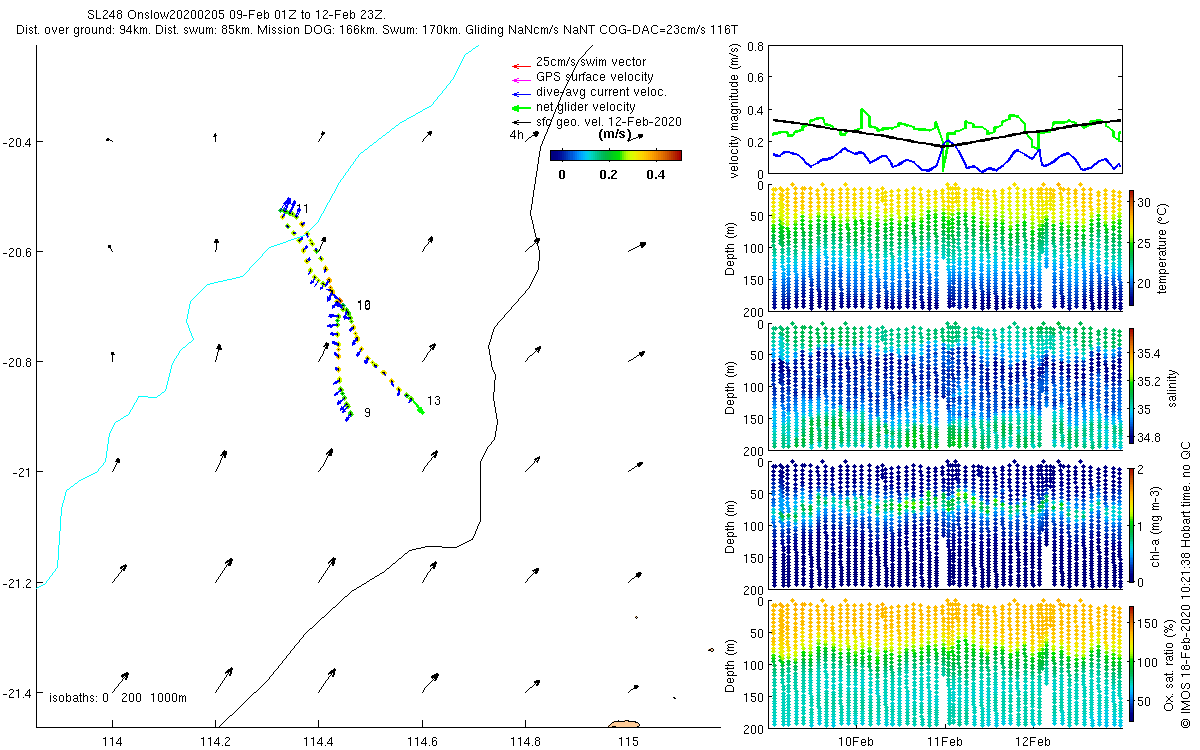Click the Ox. sat. ratio colorbar
This screenshot has width=1200, height=750.
coord(1131,664)
